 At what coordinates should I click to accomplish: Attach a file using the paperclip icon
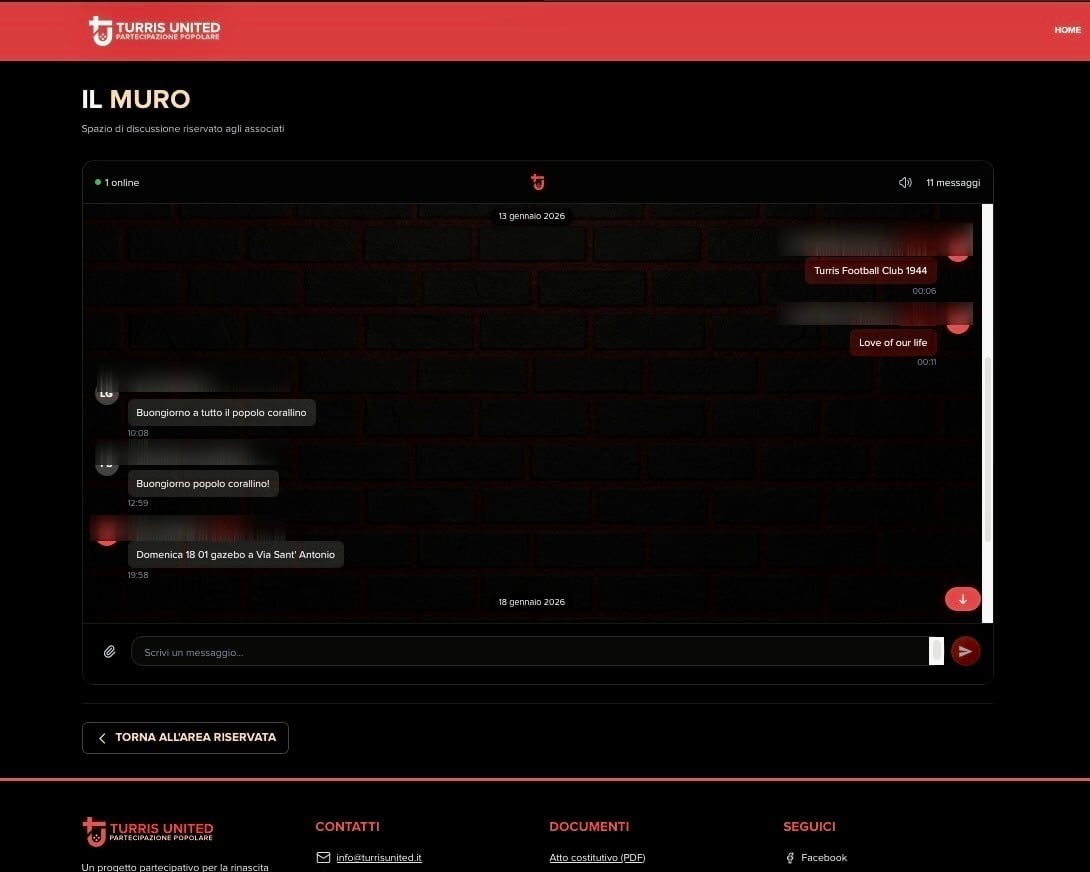(x=109, y=651)
